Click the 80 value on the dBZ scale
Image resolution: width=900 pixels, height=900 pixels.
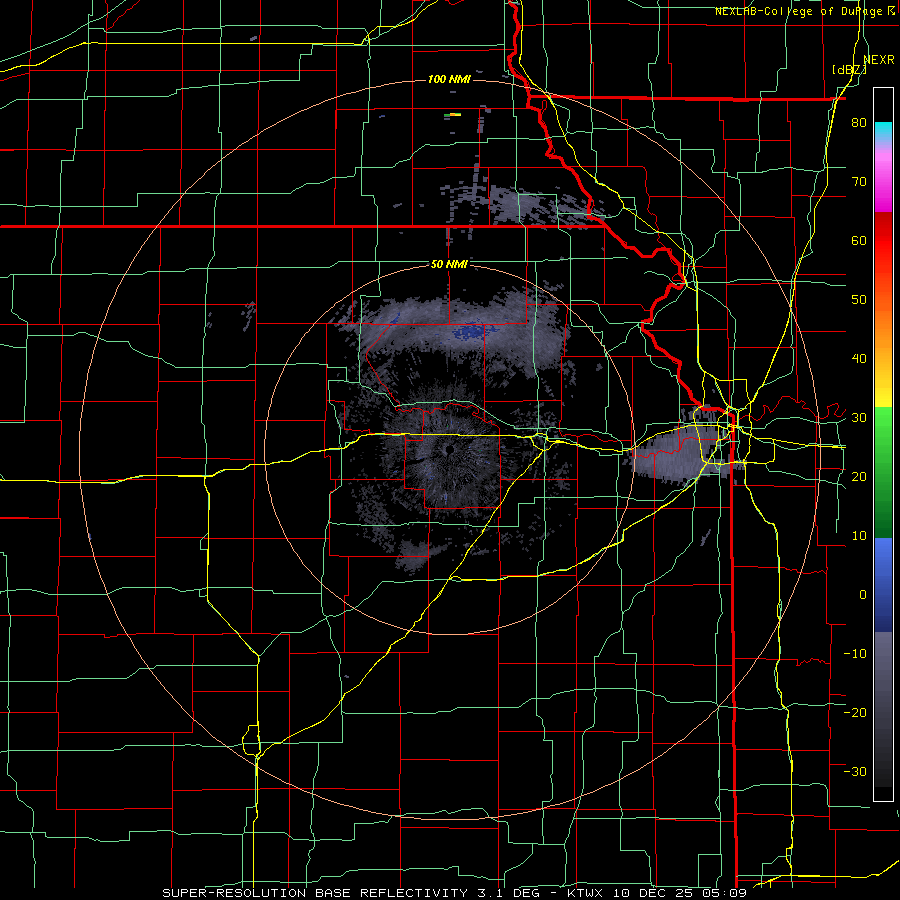tap(859, 123)
